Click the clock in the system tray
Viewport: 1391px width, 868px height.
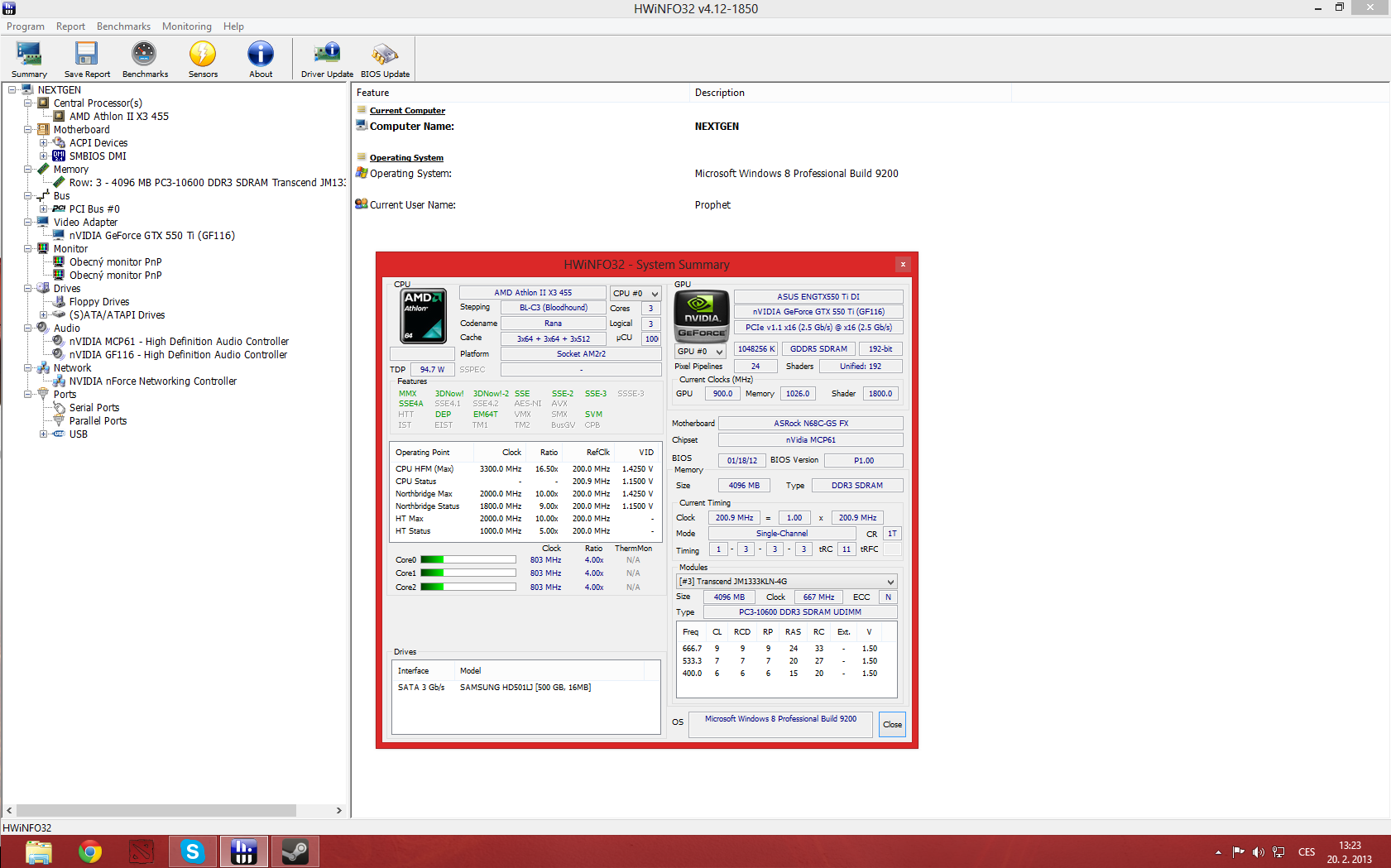pos(1350,852)
